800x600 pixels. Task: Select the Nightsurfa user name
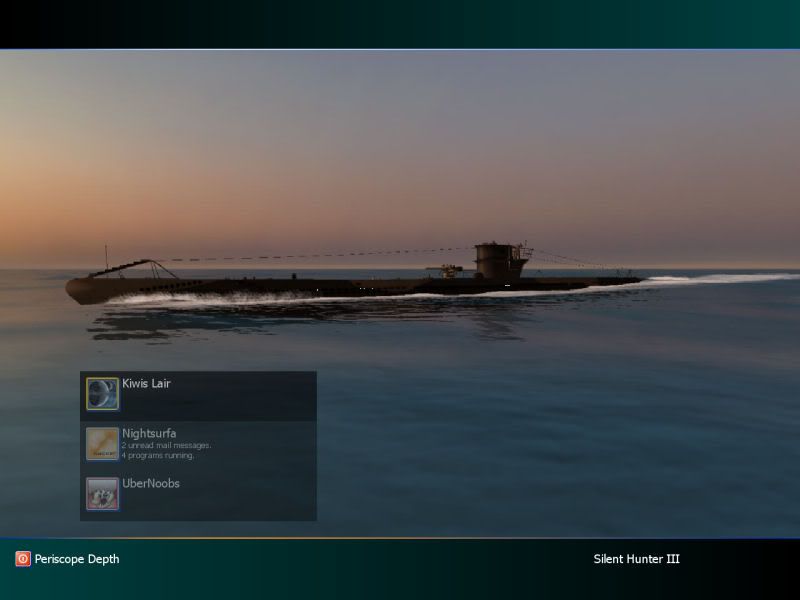click(x=149, y=433)
